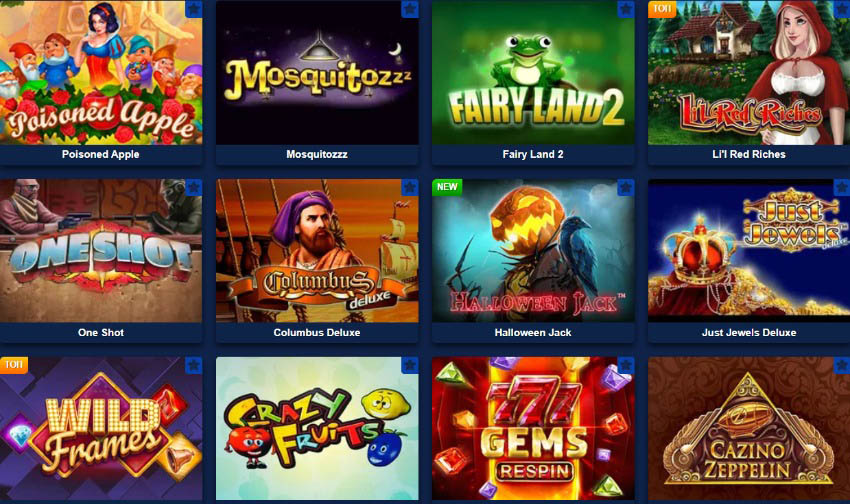
Task: Open Columbus Deluxe title label
Action: (x=317, y=333)
